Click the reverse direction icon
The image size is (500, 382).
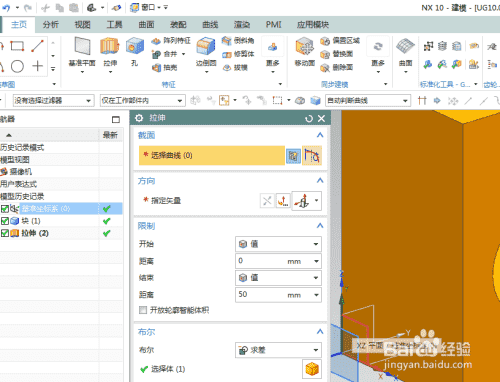(267, 201)
